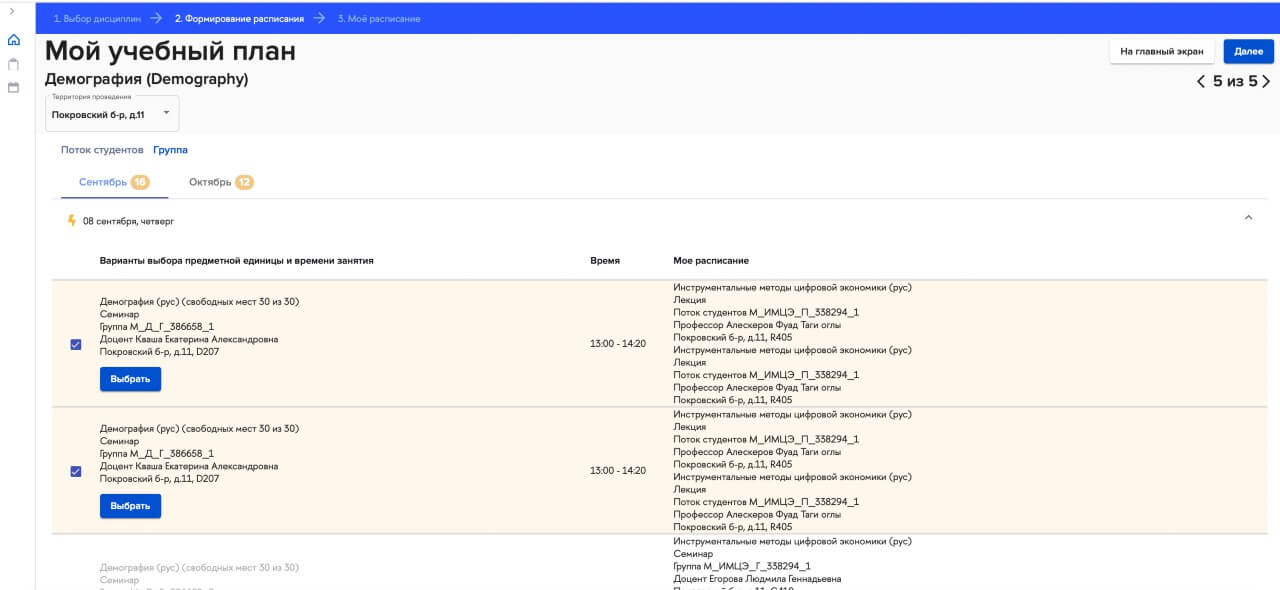This screenshot has width=1280, height=590.
Task: Expand the sidebar with the top arrow
Action: [12, 11]
